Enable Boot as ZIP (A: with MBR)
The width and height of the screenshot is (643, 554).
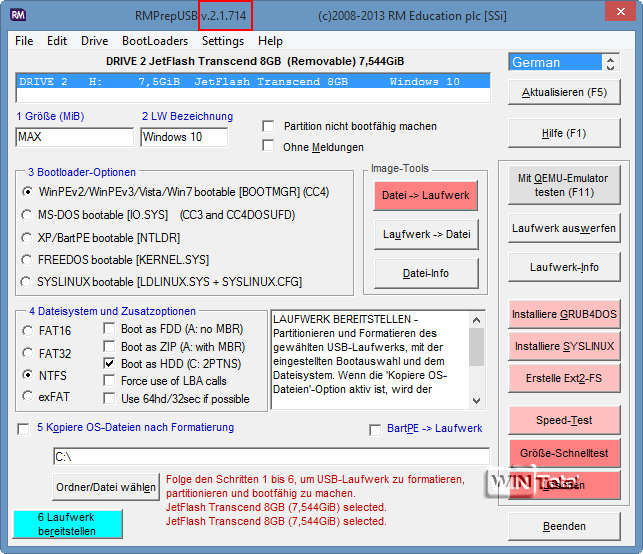click(109, 347)
